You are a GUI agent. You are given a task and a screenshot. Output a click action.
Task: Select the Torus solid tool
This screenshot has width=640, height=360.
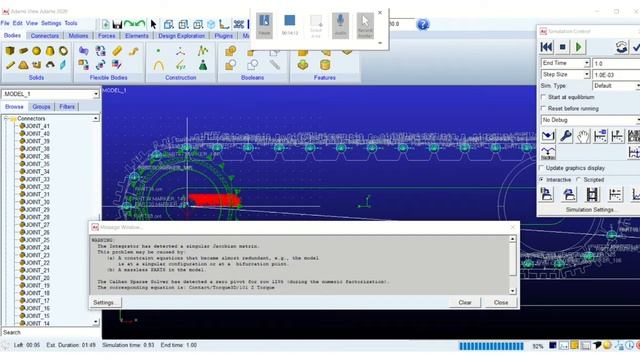[64, 51]
